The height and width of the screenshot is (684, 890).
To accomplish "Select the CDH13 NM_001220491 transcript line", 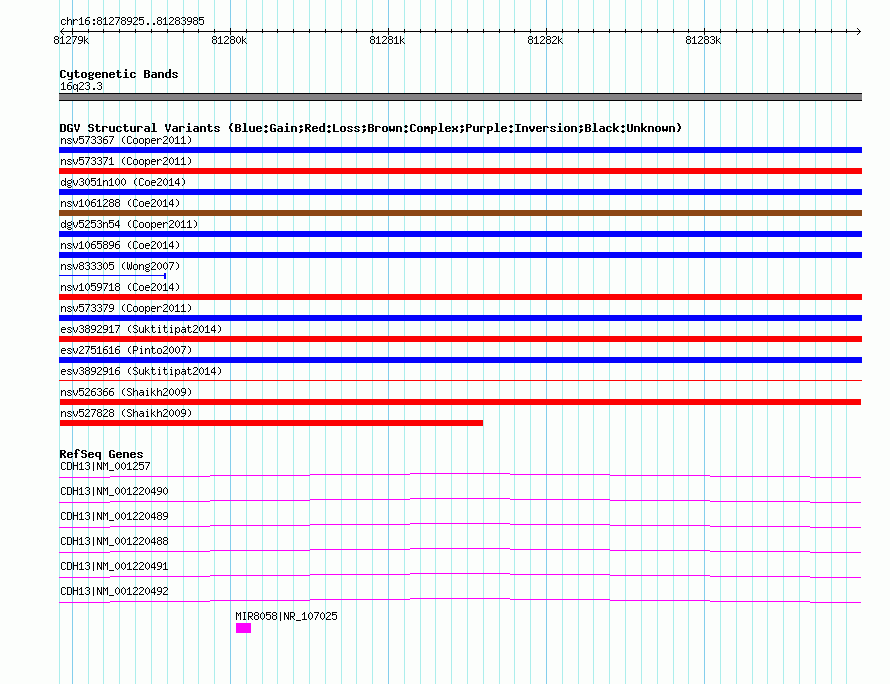I will [460, 575].
